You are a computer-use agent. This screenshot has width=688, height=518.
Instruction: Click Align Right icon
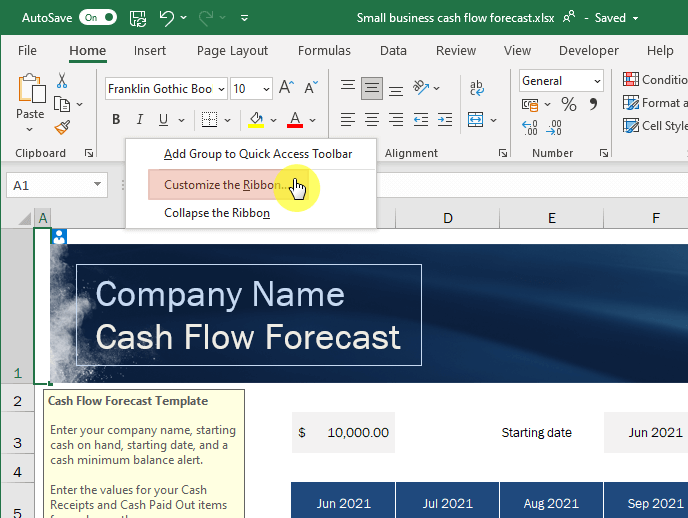(x=396, y=119)
